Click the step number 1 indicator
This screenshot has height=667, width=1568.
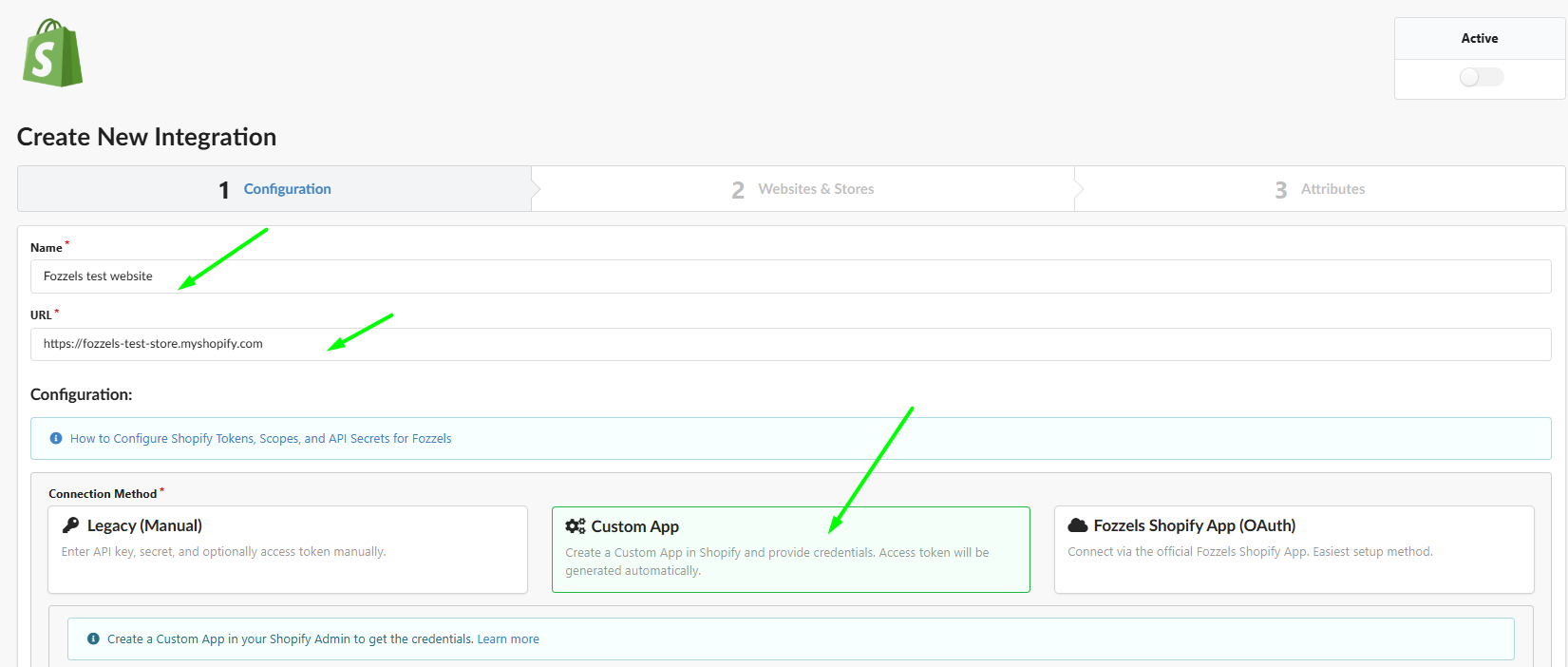224,190
